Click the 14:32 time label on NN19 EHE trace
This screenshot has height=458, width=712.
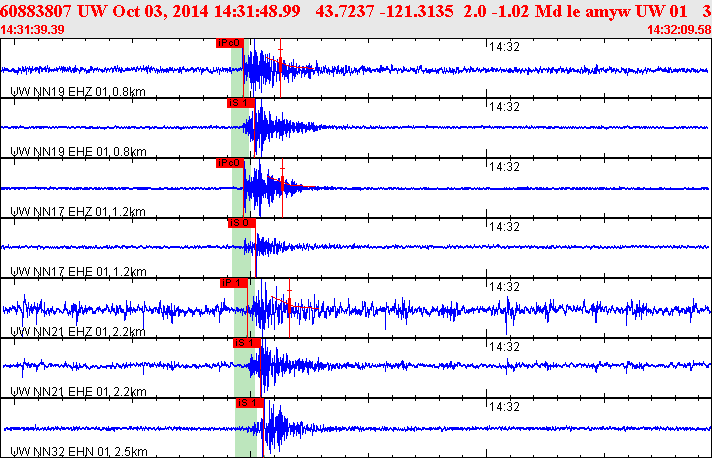click(x=504, y=107)
